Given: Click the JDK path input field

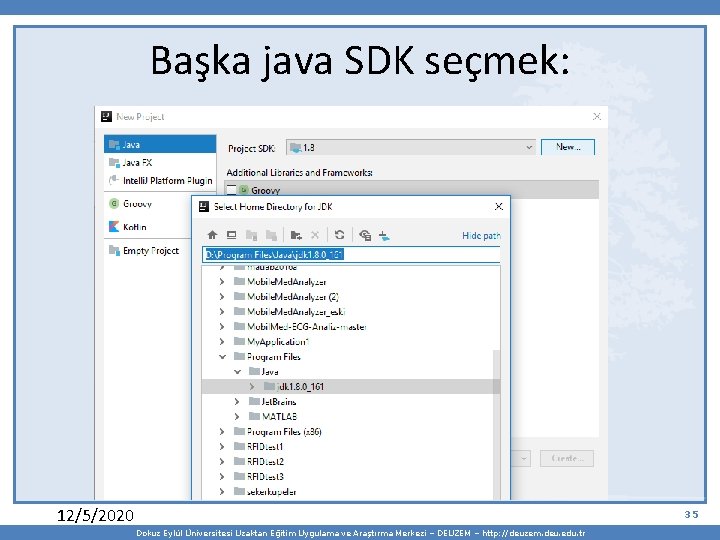Looking at the screenshot, I should [x=351, y=254].
